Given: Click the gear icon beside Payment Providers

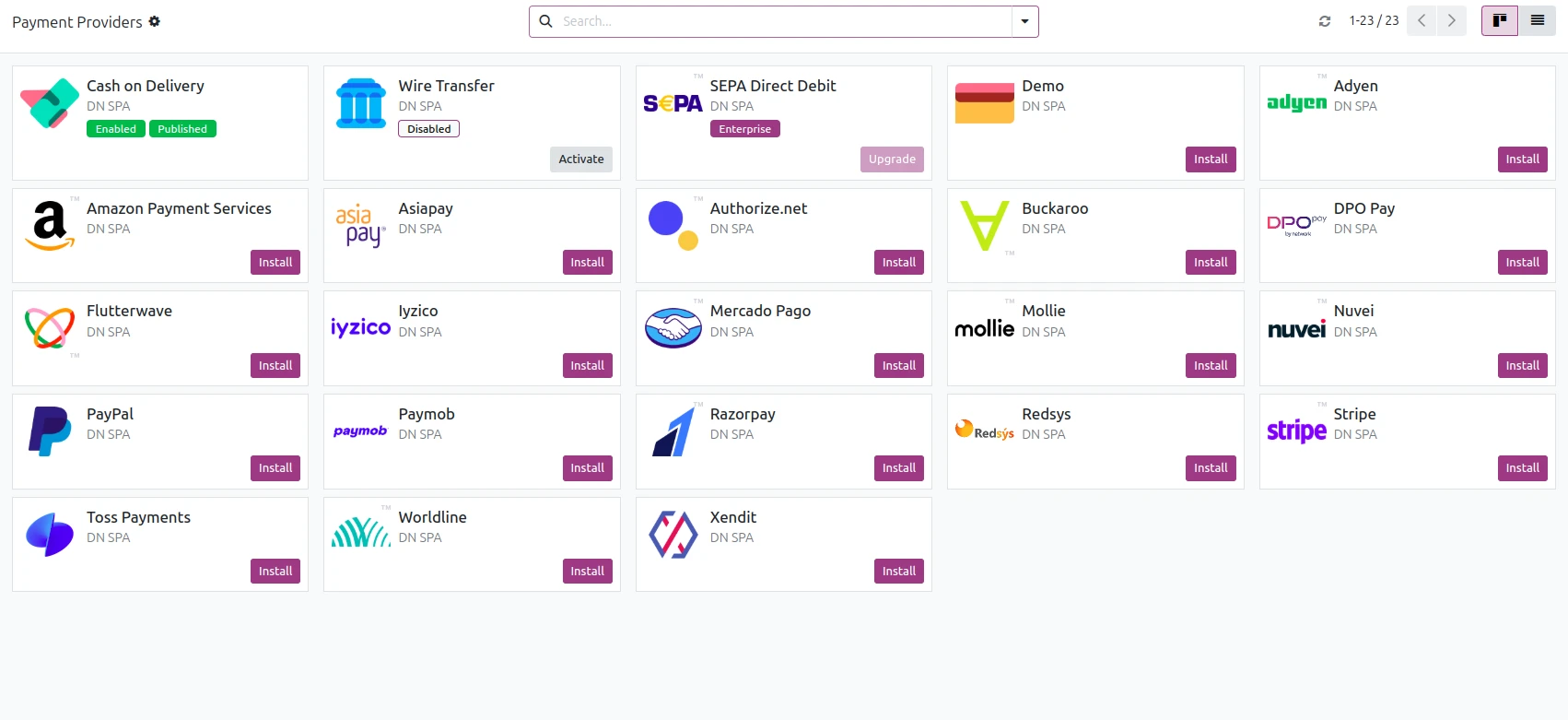Looking at the screenshot, I should pos(155,21).
